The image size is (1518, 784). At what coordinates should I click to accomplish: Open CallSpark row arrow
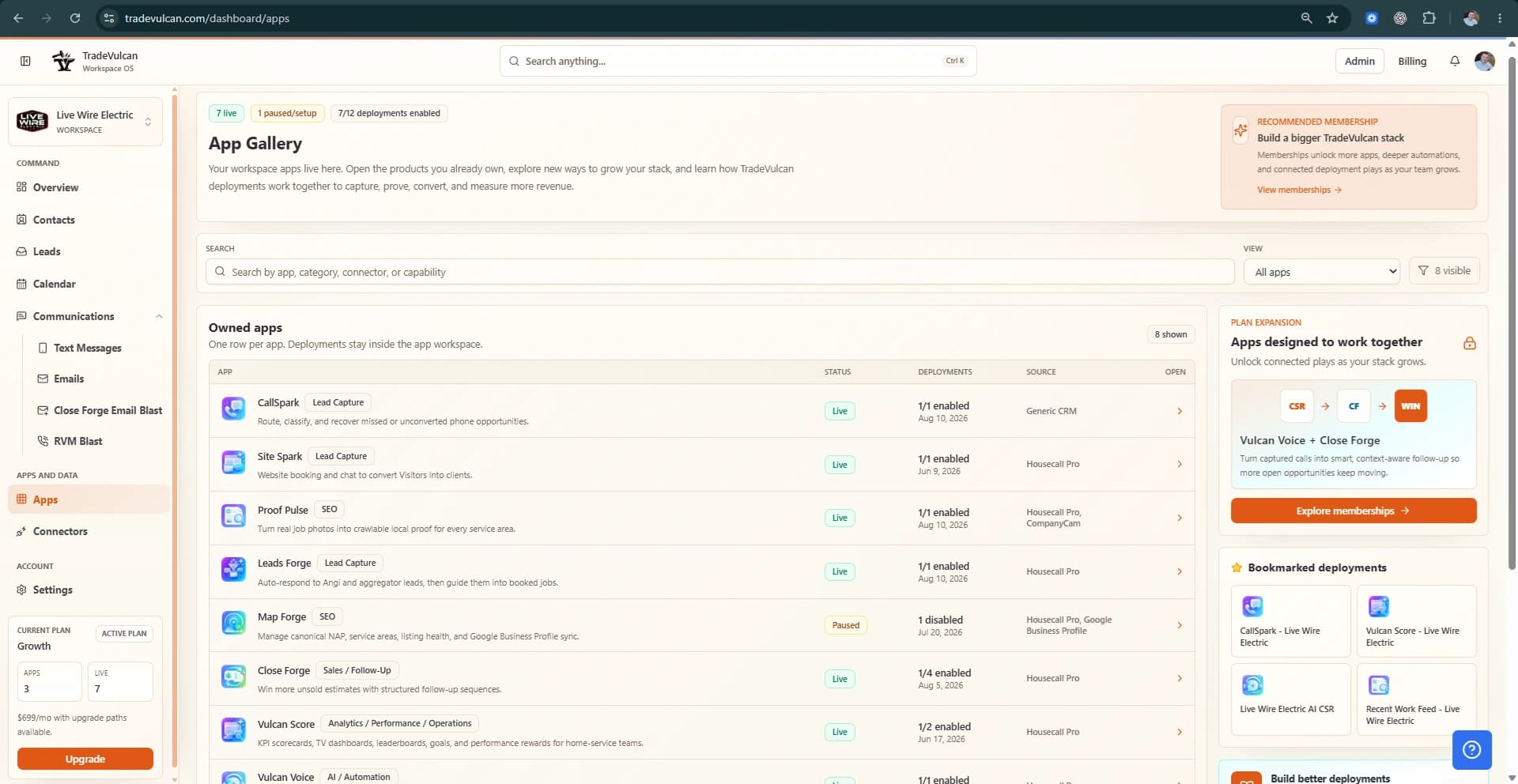pyautogui.click(x=1180, y=411)
